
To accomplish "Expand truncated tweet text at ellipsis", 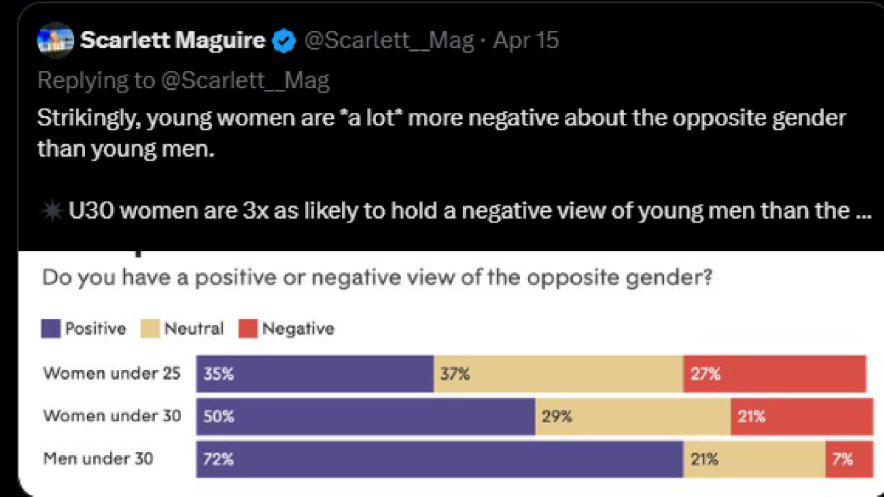I will coord(863,211).
